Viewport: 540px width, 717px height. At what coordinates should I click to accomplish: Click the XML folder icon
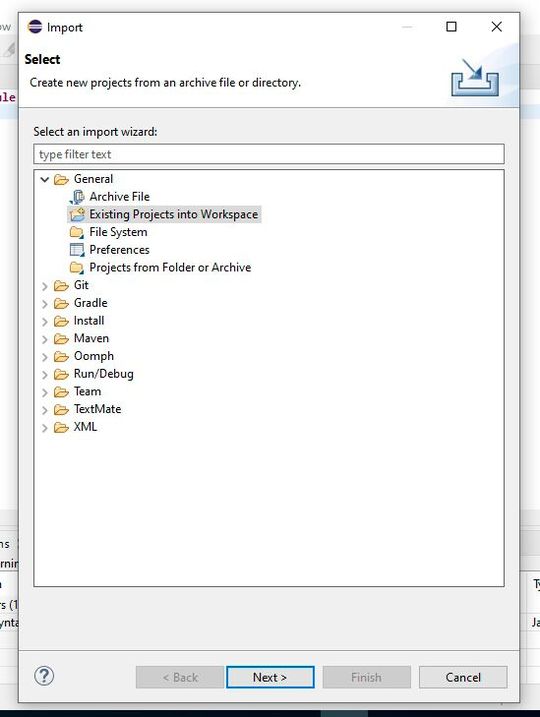61,428
